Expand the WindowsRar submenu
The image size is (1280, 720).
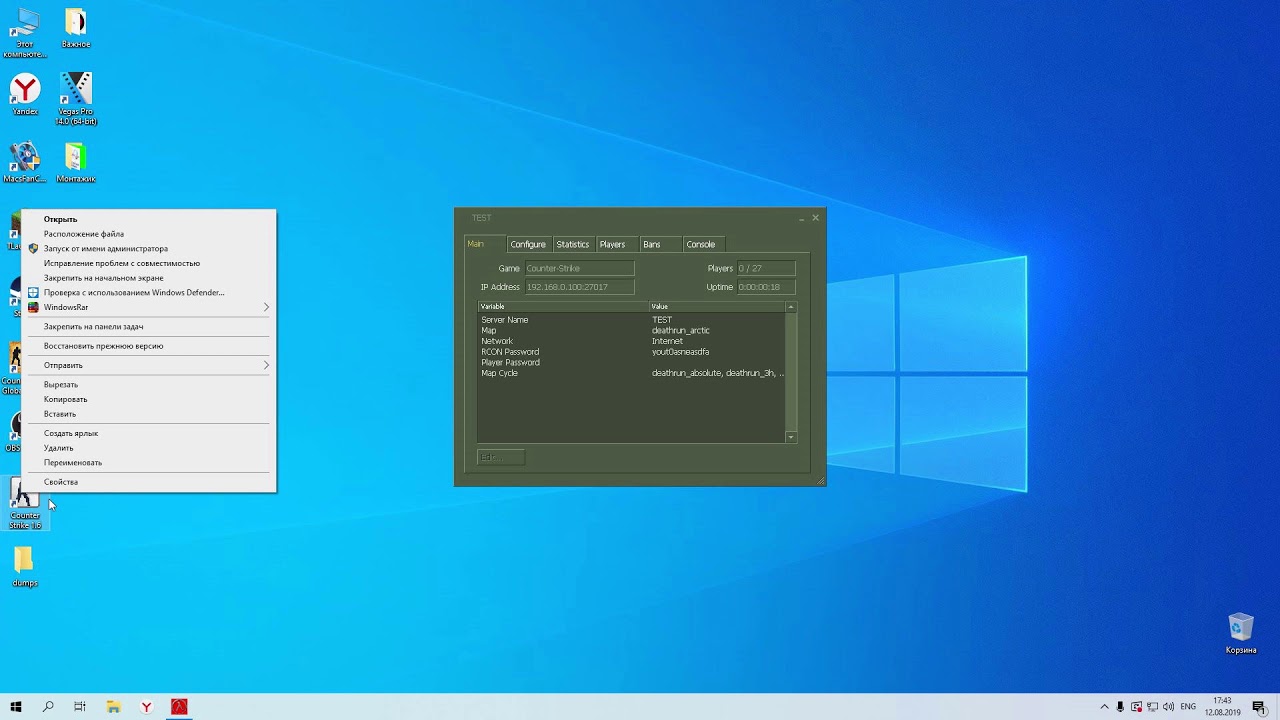(148, 307)
